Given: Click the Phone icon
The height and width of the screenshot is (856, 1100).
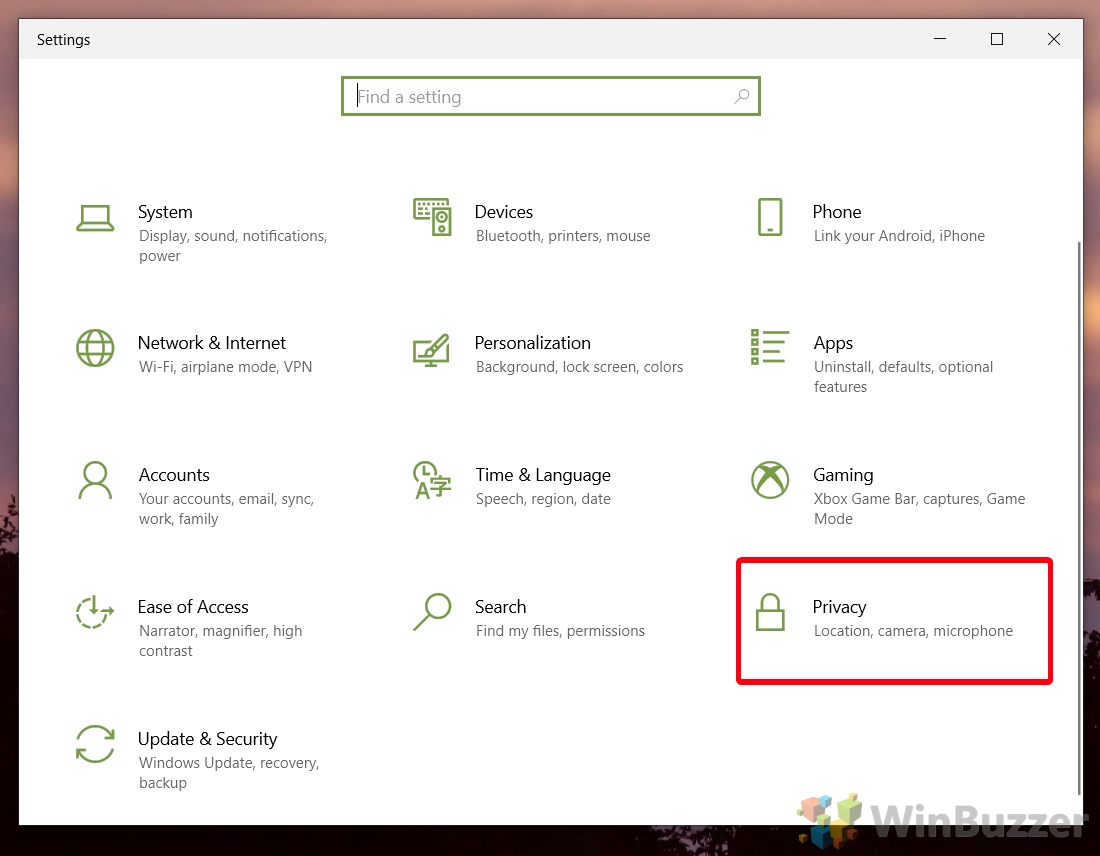Looking at the screenshot, I should click(x=770, y=217).
